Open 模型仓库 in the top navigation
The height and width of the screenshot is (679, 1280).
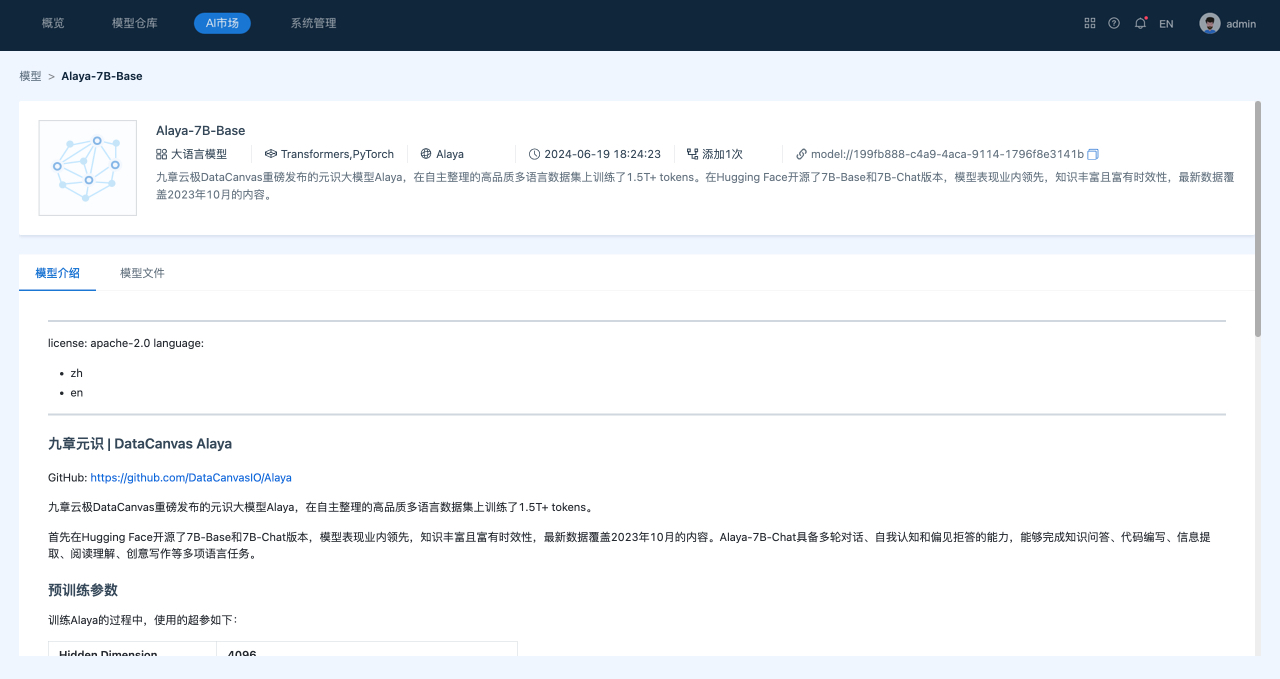pyautogui.click(x=134, y=23)
